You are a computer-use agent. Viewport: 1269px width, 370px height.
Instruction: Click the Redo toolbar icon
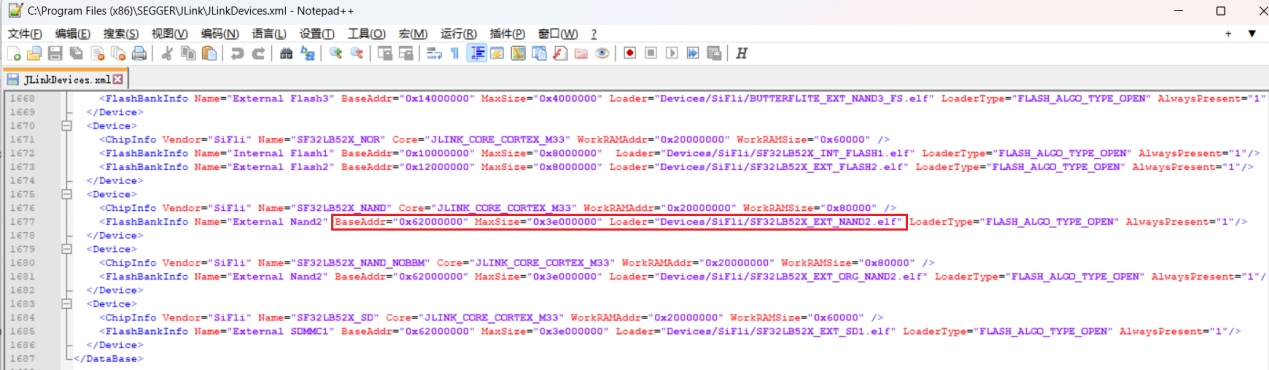[x=258, y=53]
